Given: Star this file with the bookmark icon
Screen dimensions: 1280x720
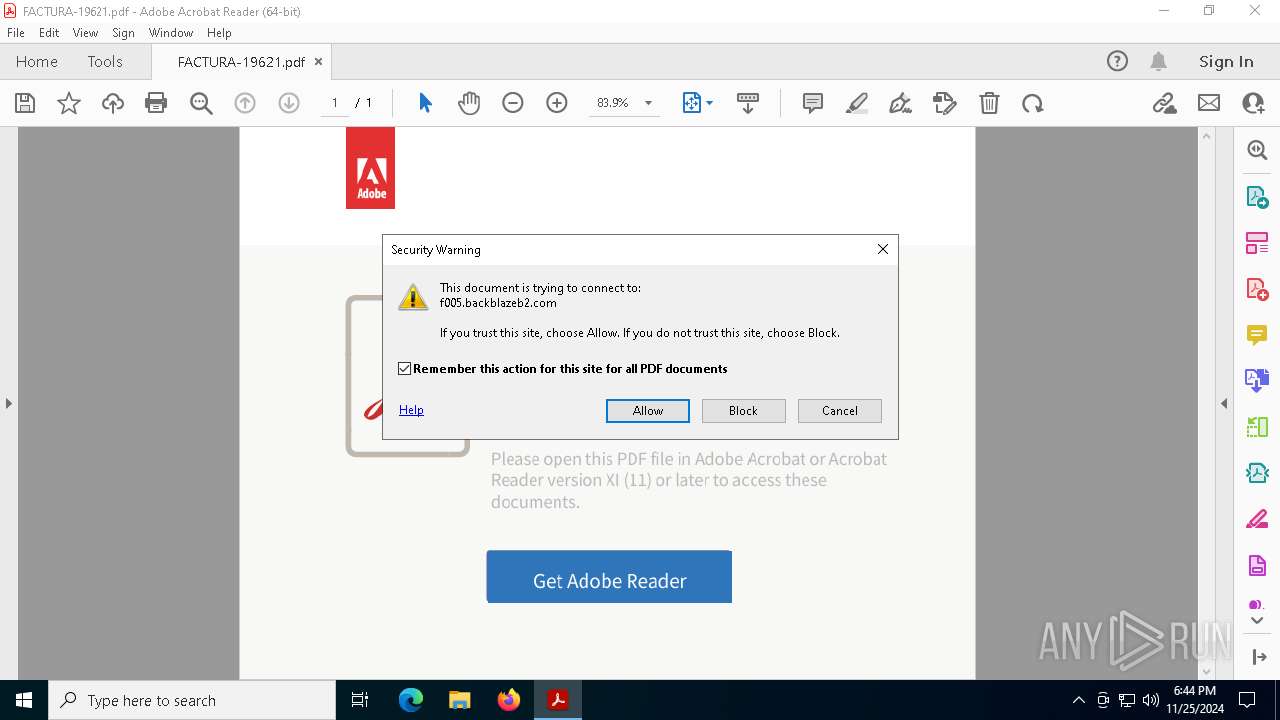Looking at the screenshot, I should point(69,103).
